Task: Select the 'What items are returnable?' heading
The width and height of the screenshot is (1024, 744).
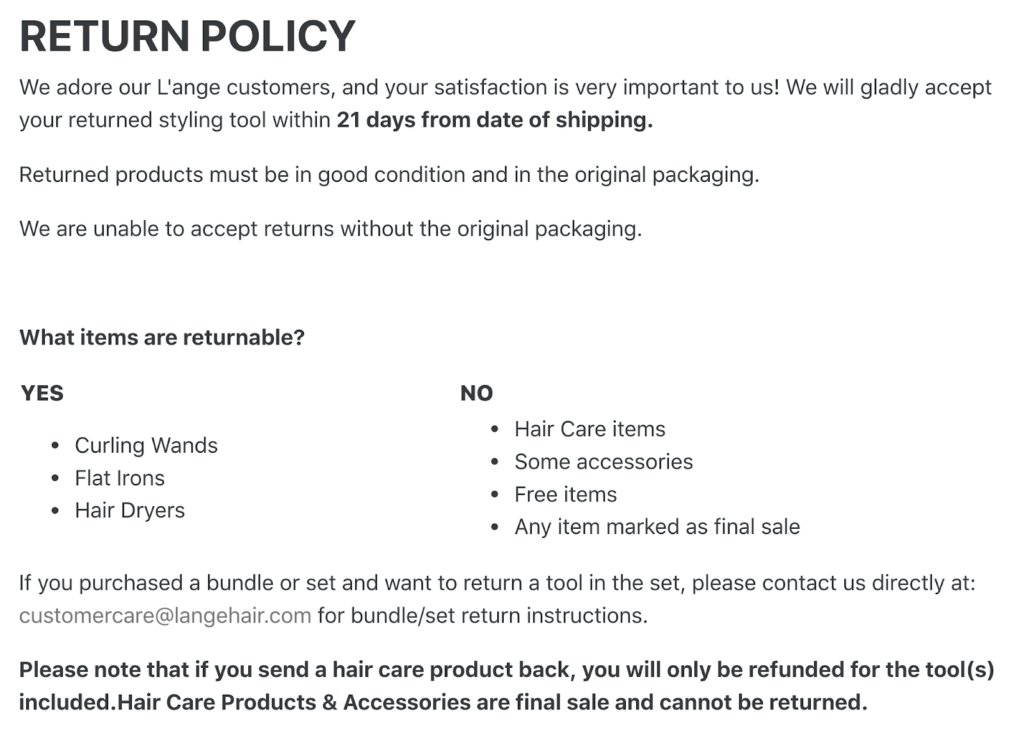Action: (x=162, y=337)
